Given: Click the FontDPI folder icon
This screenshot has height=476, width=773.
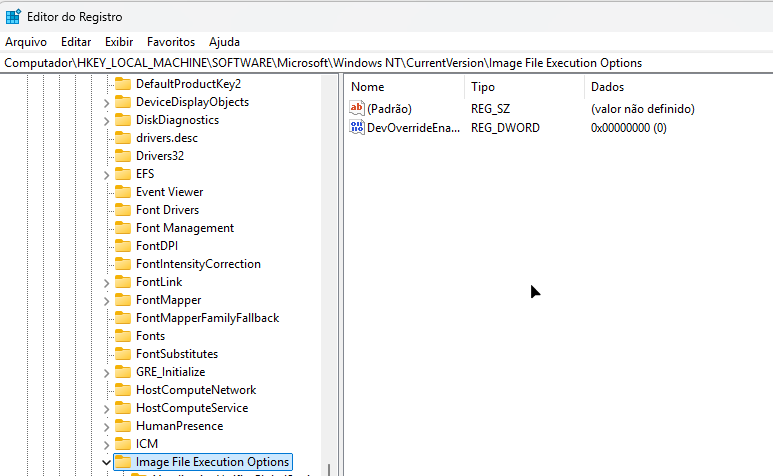Looking at the screenshot, I should click(123, 246).
